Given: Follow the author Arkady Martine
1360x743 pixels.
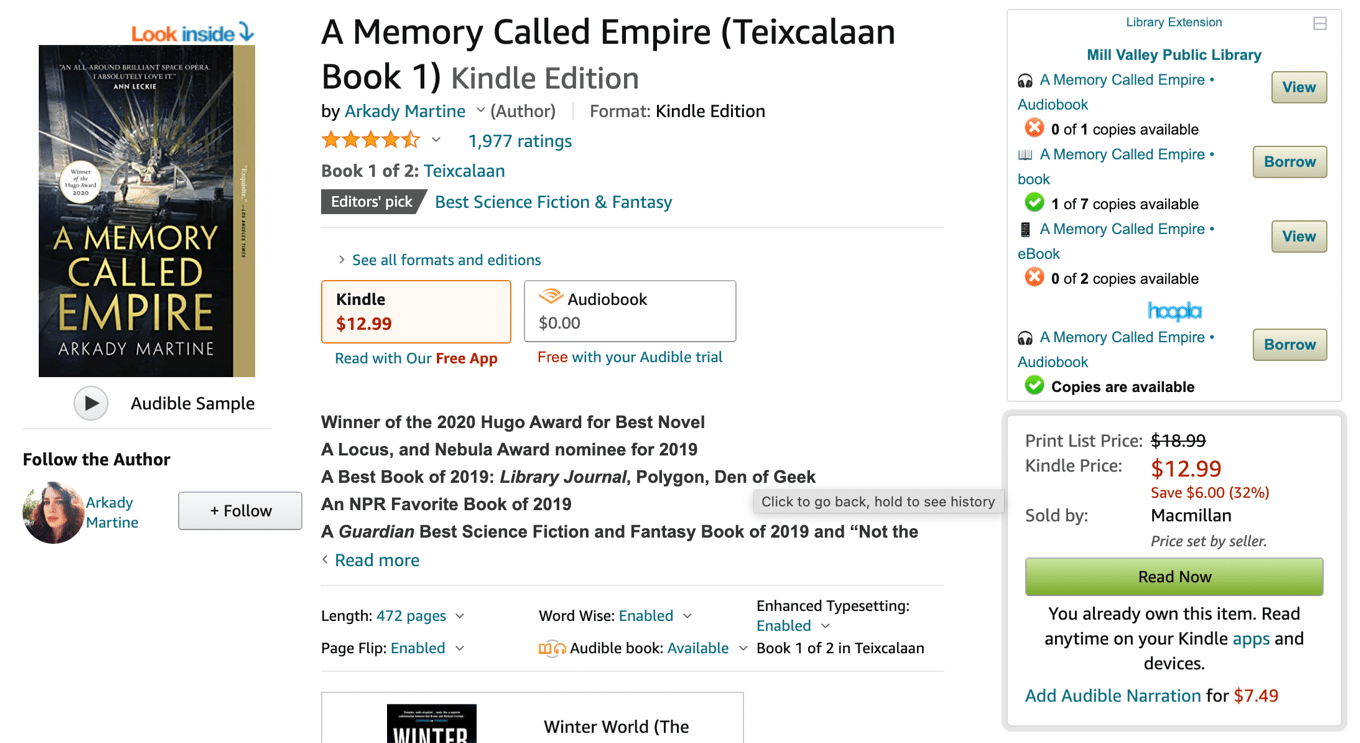Looking at the screenshot, I should tap(240, 511).
